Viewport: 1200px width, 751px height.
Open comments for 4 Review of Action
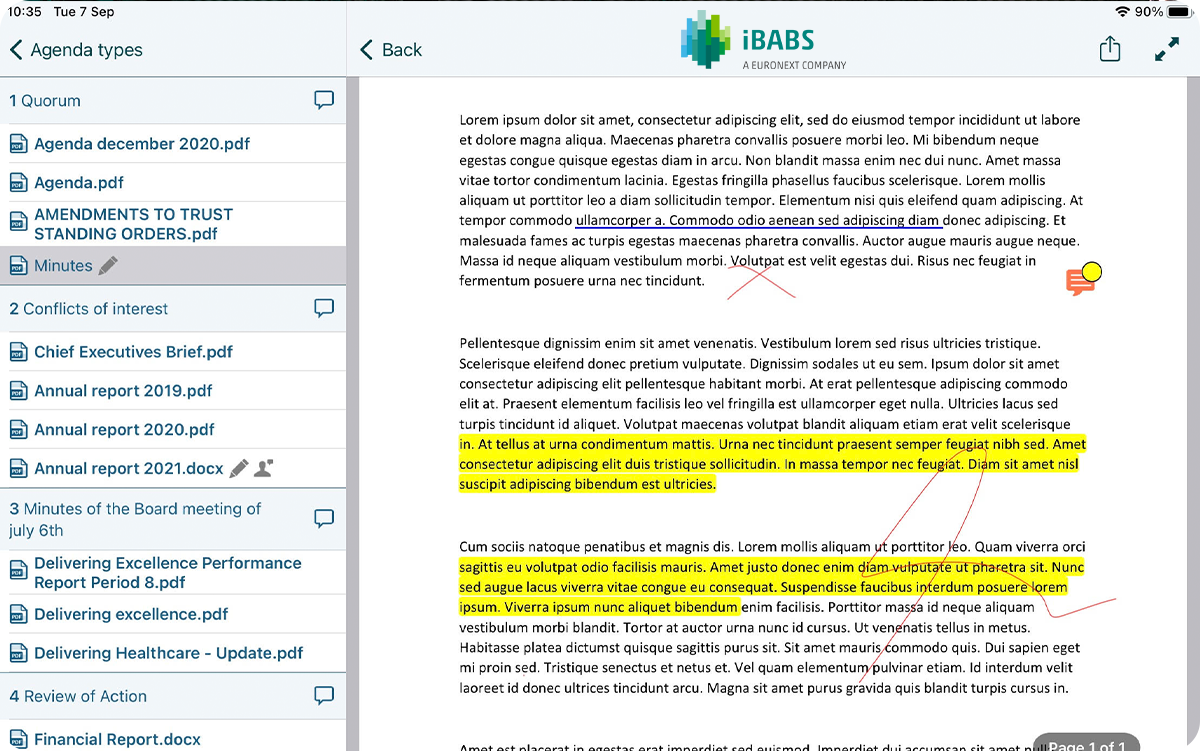[324, 695]
